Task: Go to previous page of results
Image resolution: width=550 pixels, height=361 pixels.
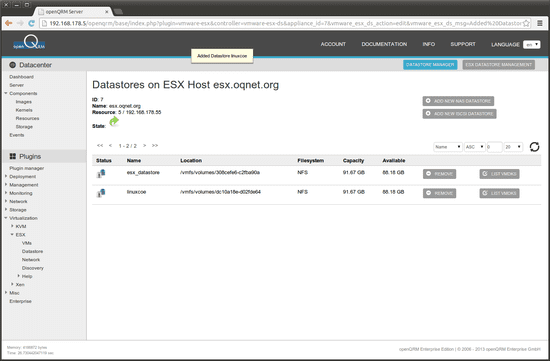Action: [x=110, y=146]
